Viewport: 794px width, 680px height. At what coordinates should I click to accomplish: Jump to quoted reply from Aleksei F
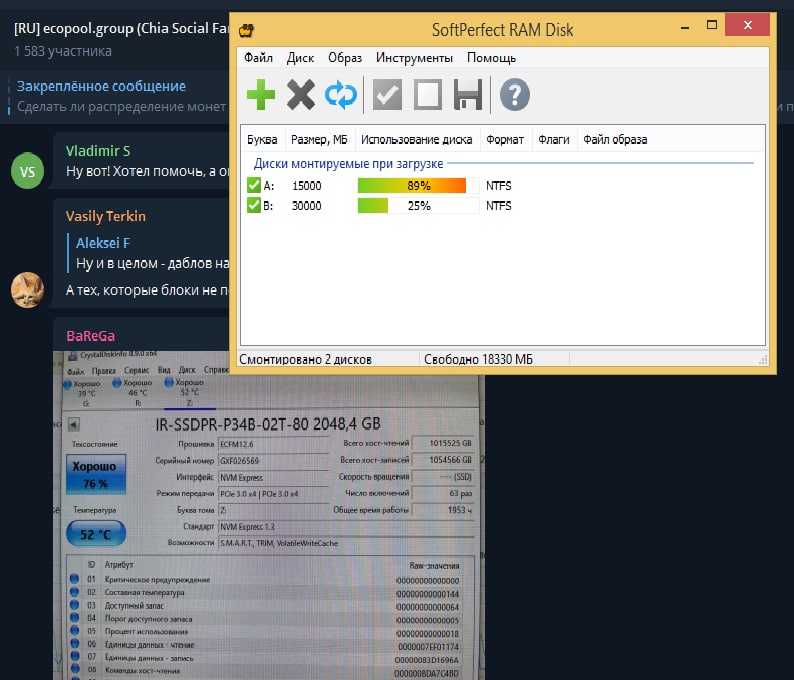149,253
